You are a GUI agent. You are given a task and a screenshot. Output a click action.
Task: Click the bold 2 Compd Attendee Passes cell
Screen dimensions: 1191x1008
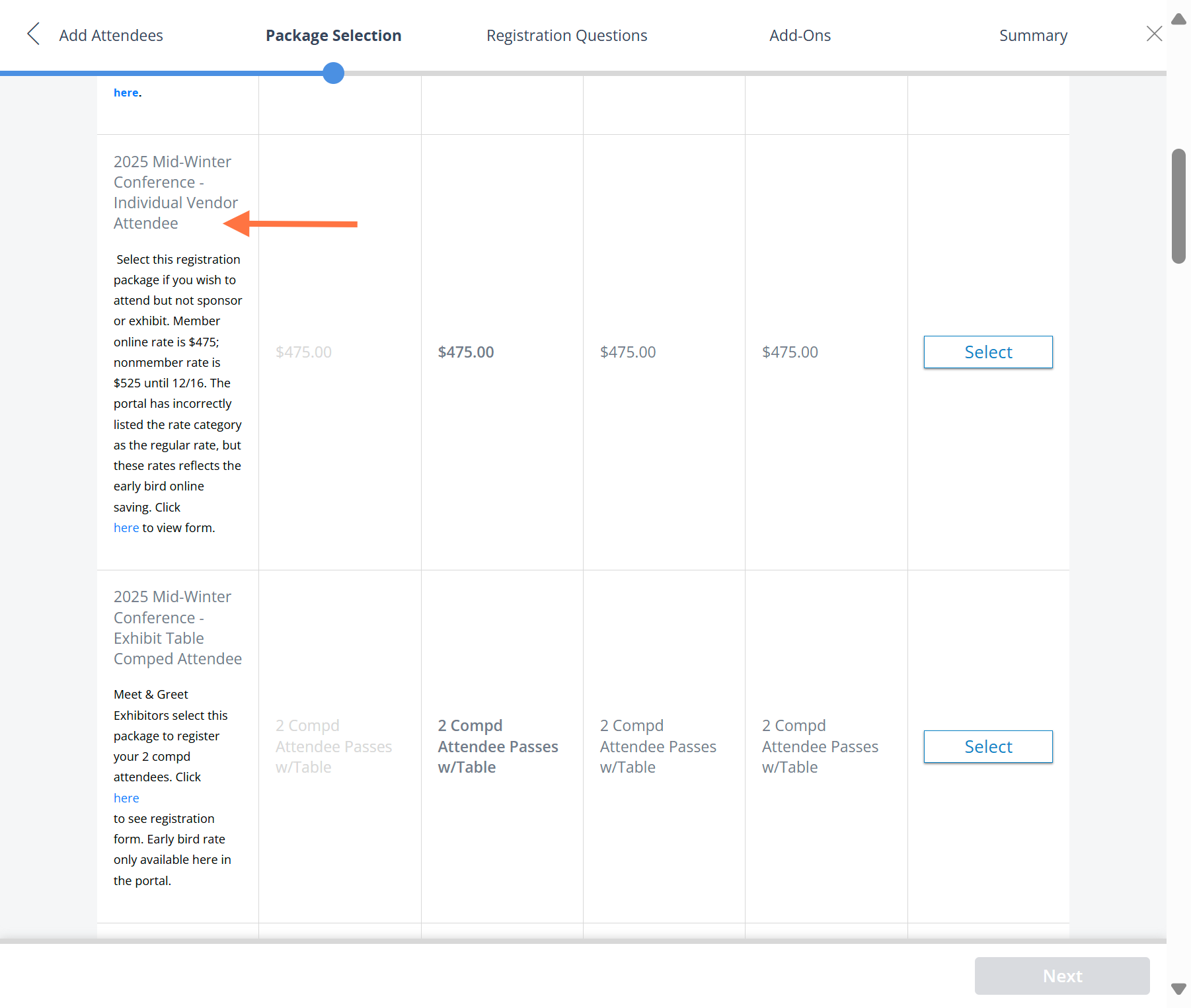tap(498, 746)
